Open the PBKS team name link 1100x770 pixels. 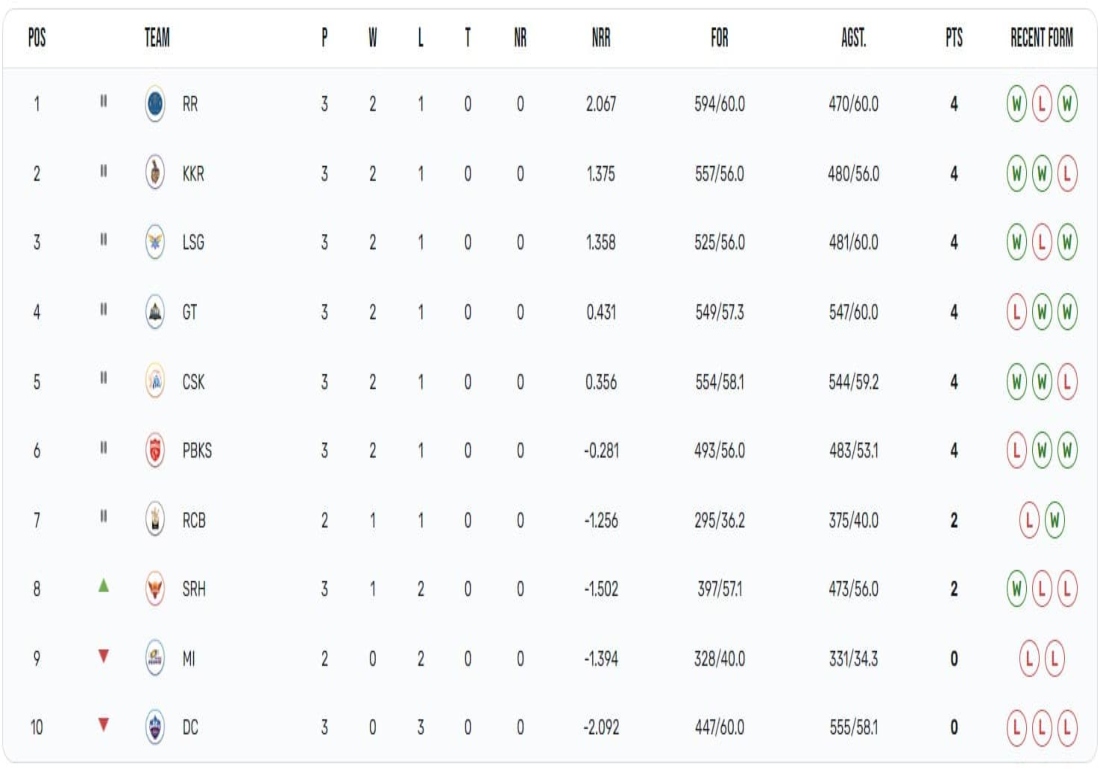point(197,450)
